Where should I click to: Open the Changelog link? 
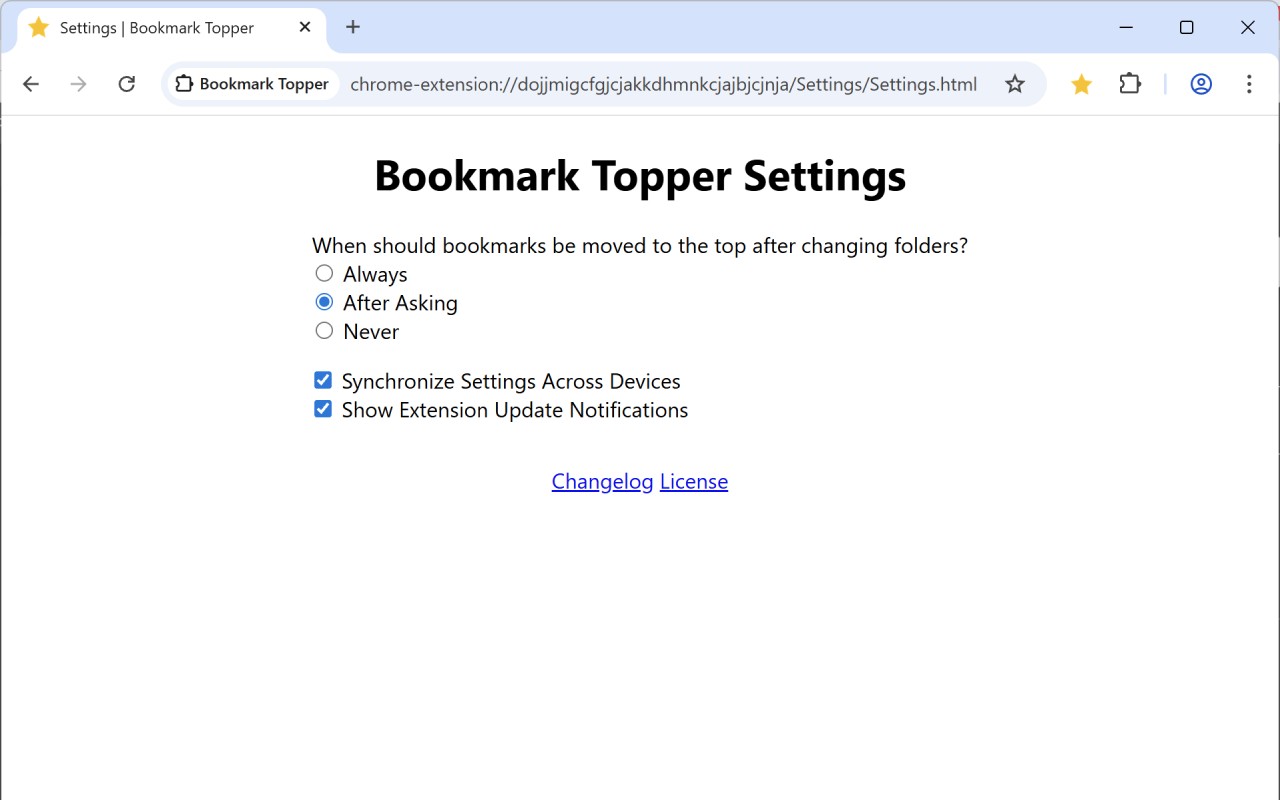(602, 481)
